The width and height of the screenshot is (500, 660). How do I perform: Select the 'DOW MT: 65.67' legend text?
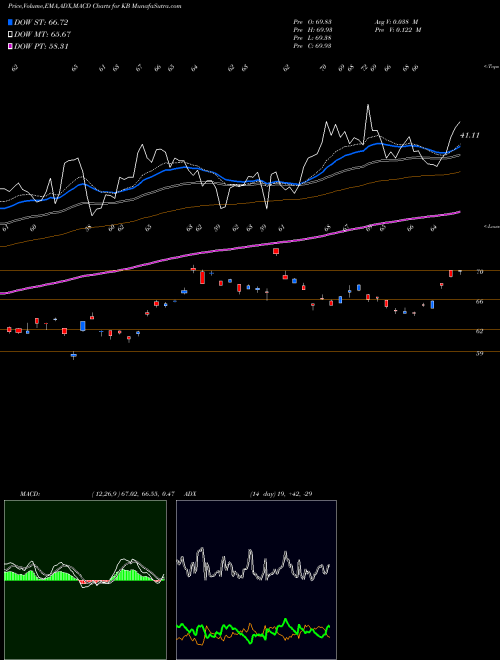point(42,35)
